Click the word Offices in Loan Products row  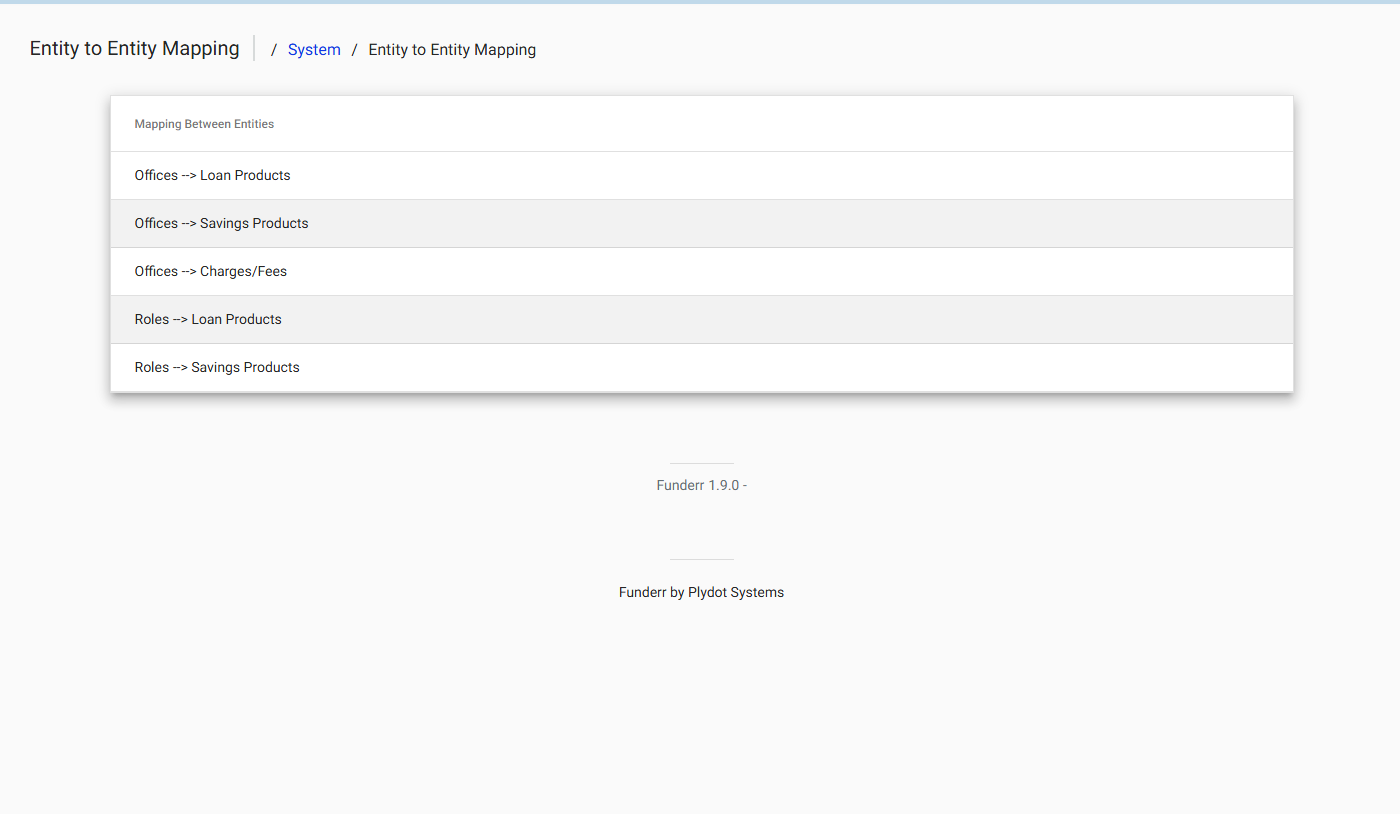pyautogui.click(x=156, y=175)
